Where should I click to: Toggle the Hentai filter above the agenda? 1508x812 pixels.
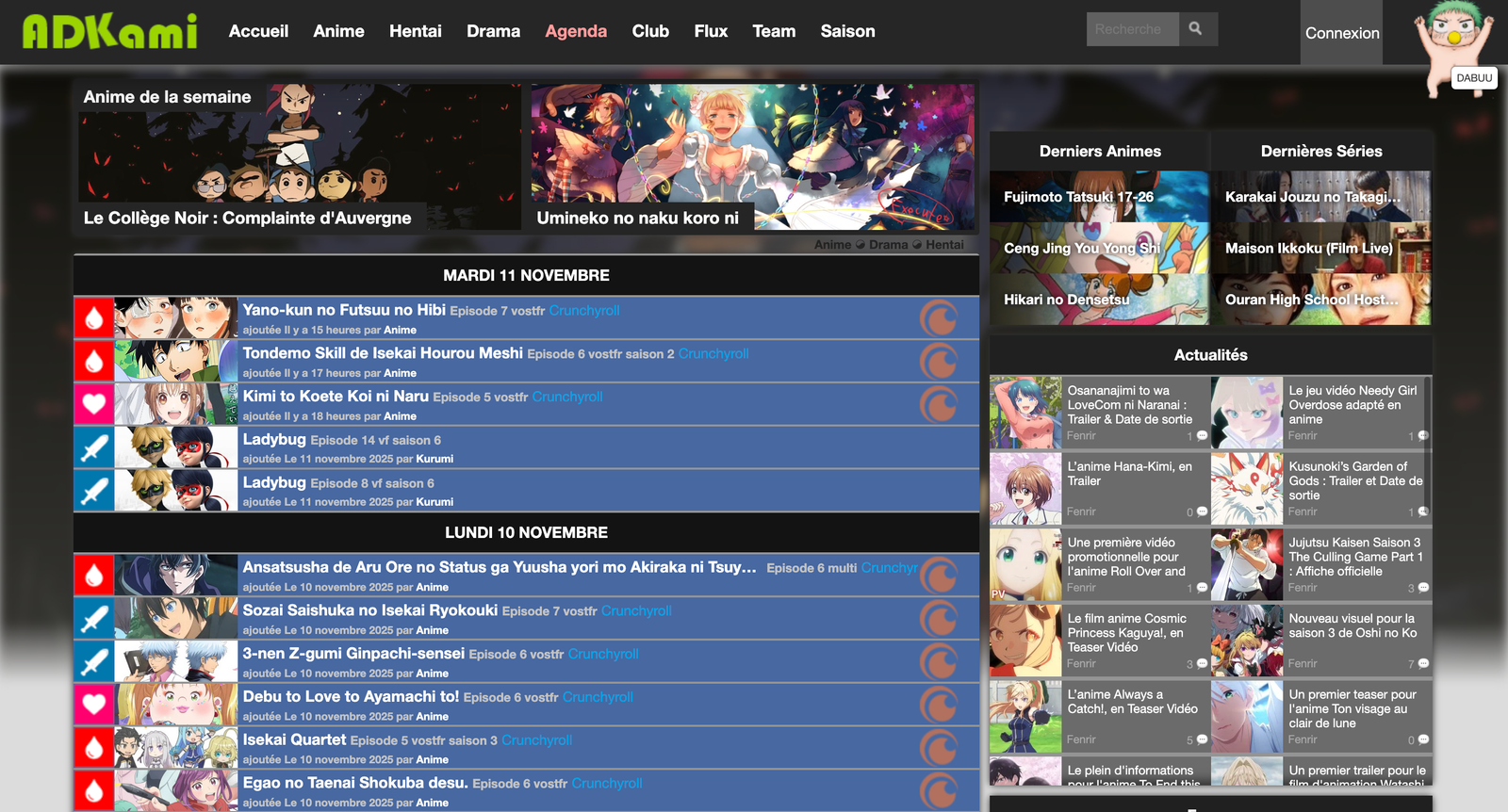[944, 245]
